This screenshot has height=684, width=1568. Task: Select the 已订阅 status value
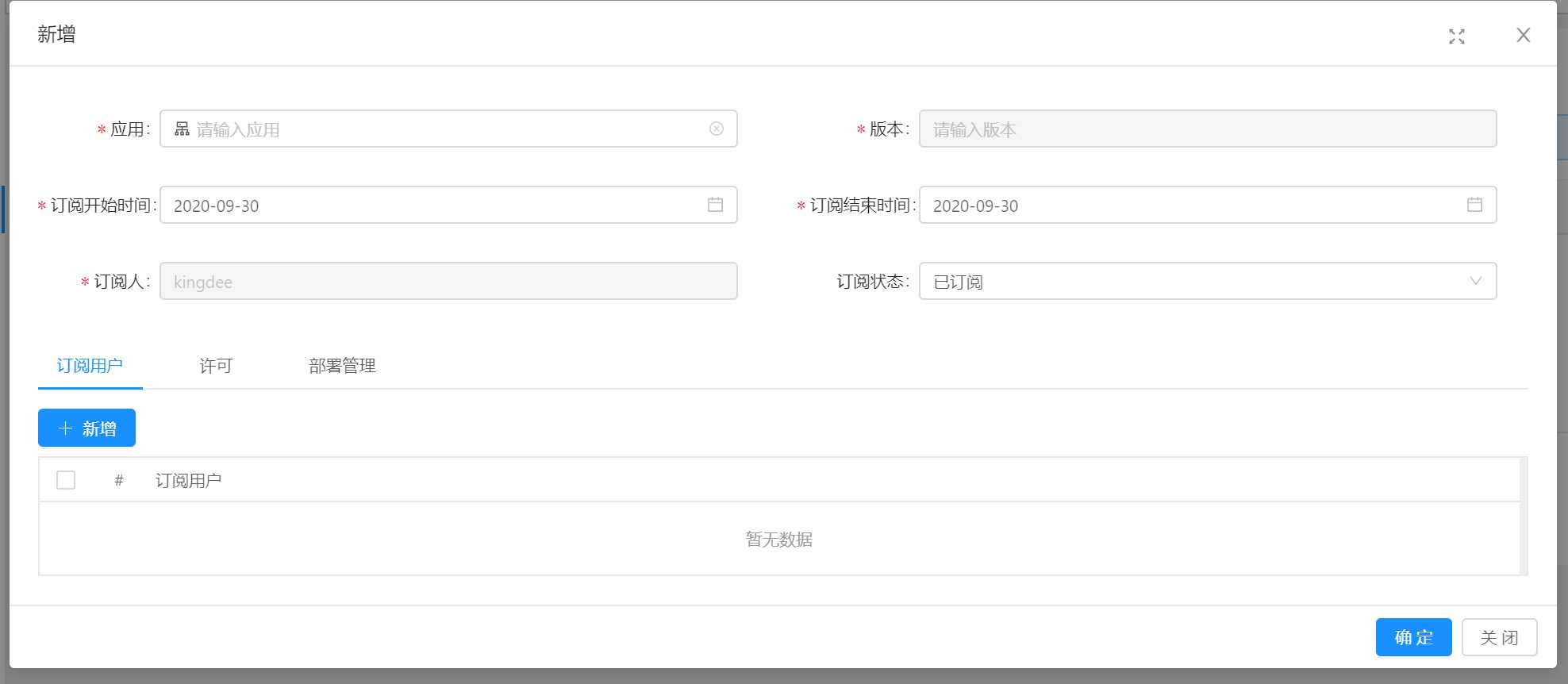pyautogui.click(x=958, y=282)
